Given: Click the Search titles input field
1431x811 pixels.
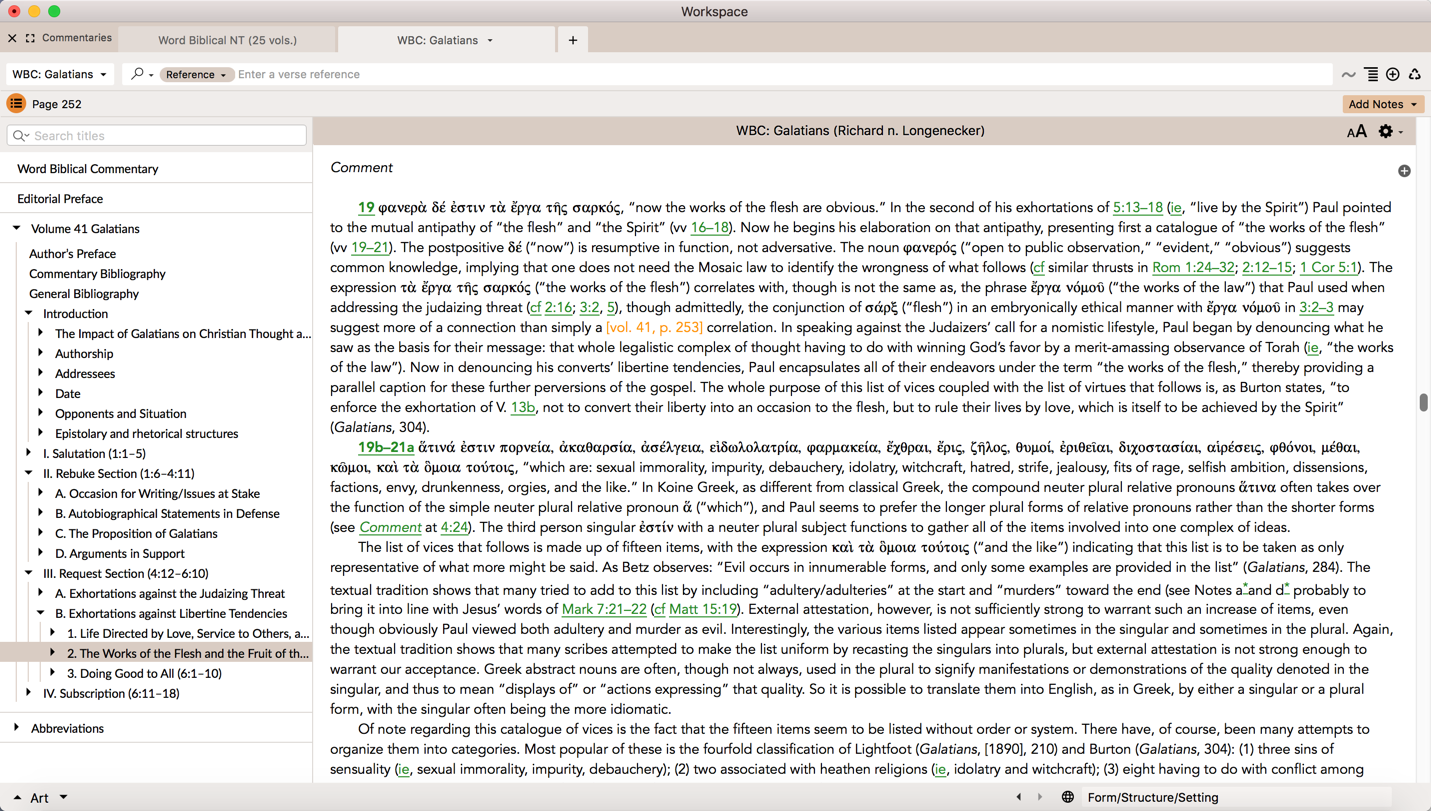Looking at the screenshot, I should click(158, 136).
